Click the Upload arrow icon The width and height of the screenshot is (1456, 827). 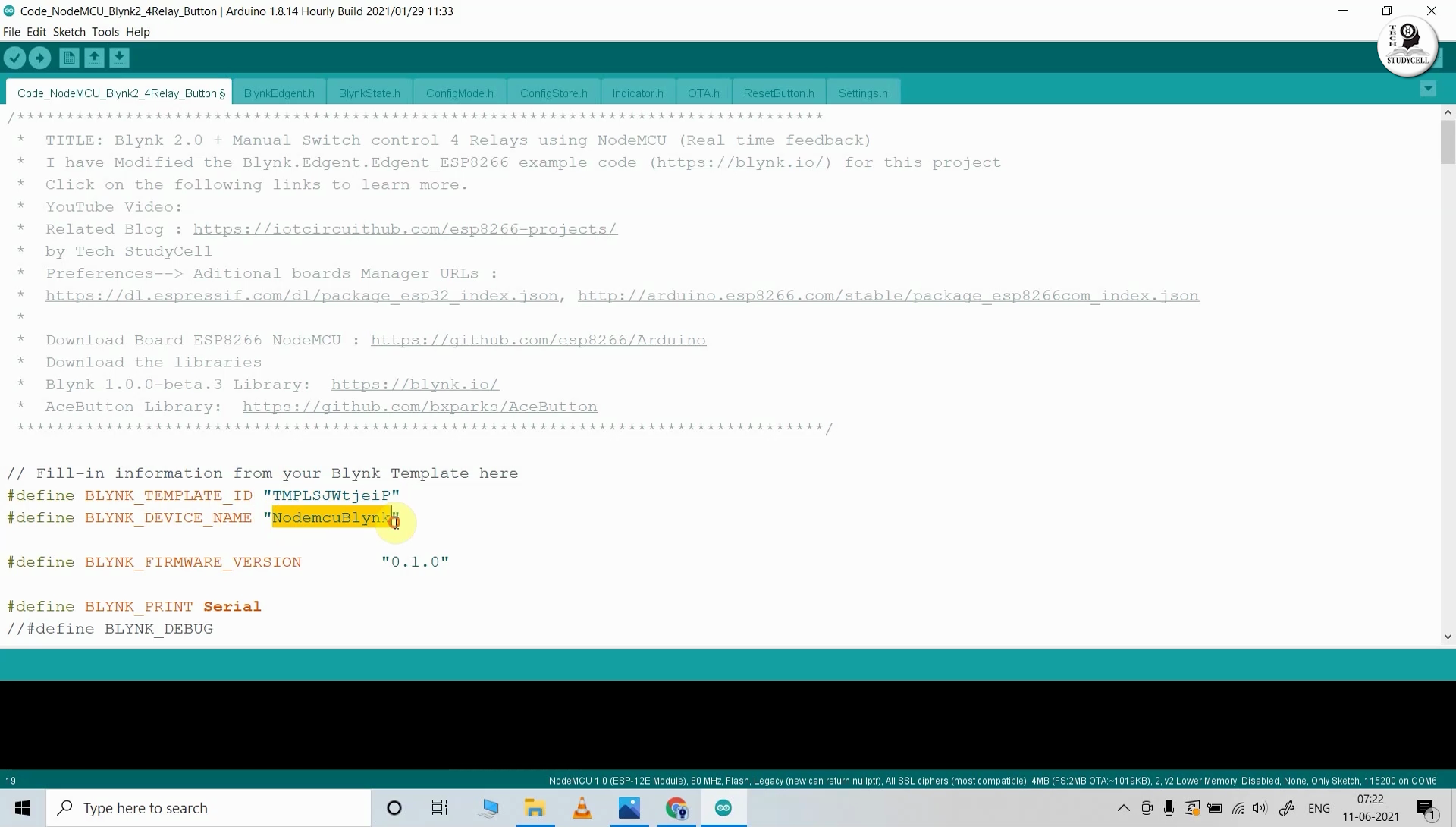39,58
